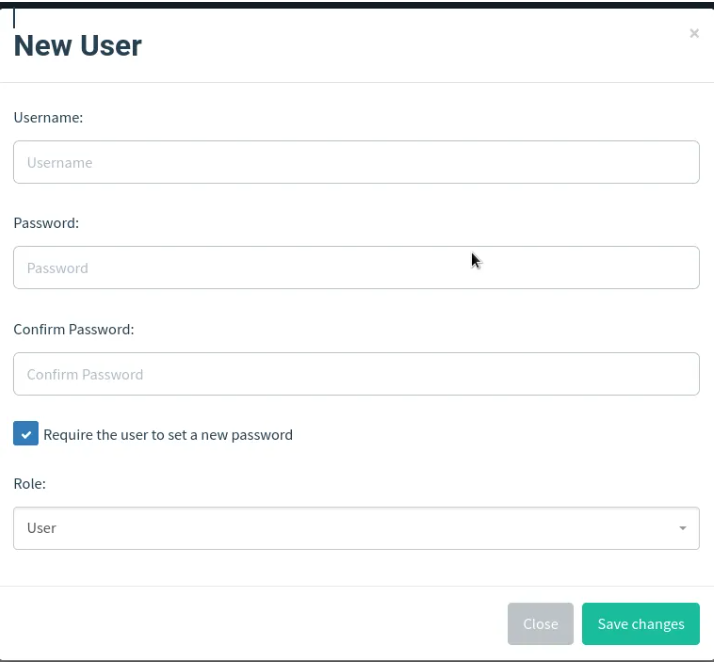Click the 'Require the user to set a new password' label text
Viewport: 724px width, 669px height.
click(x=168, y=435)
